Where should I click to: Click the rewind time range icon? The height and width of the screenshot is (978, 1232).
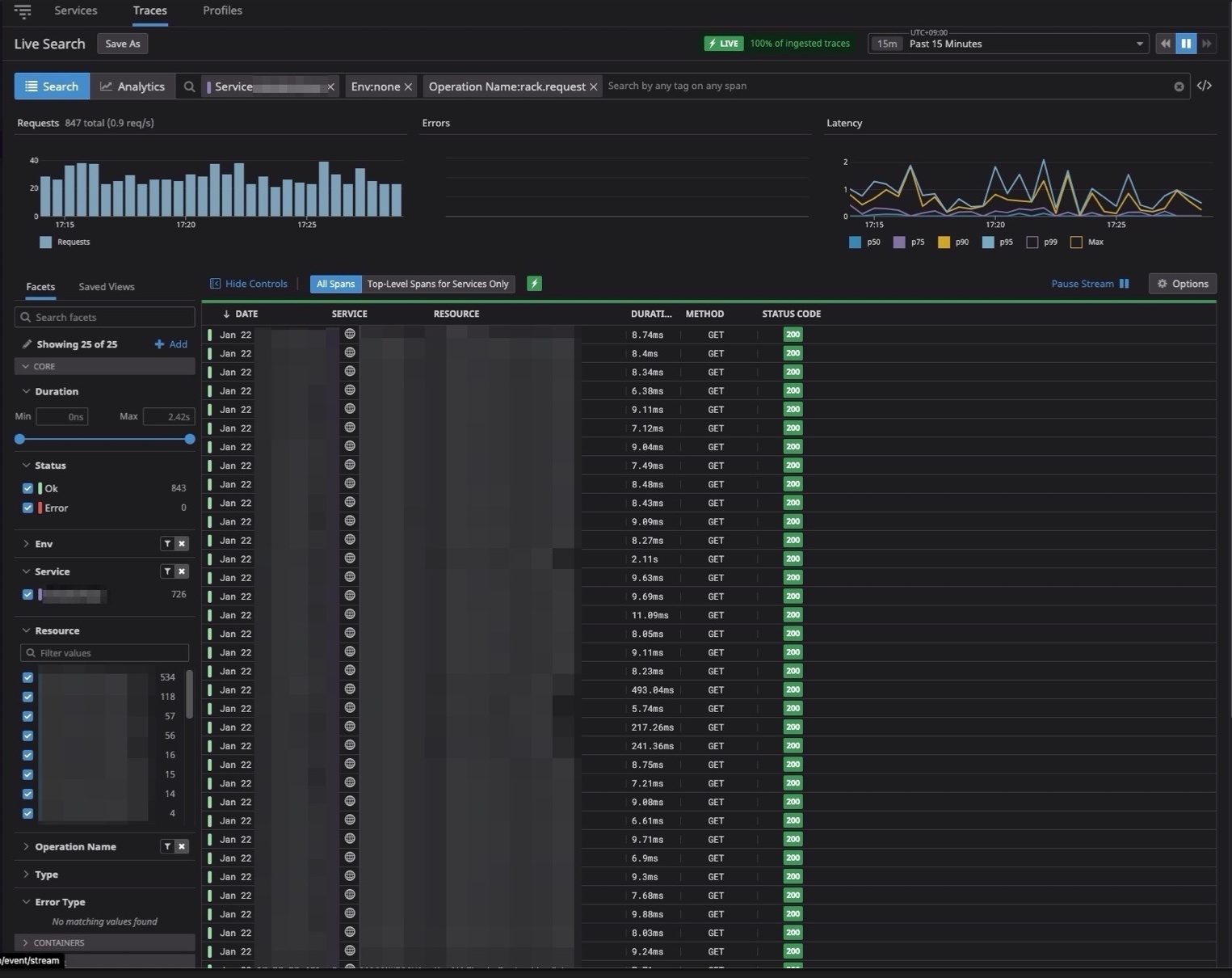[x=1165, y=44]
